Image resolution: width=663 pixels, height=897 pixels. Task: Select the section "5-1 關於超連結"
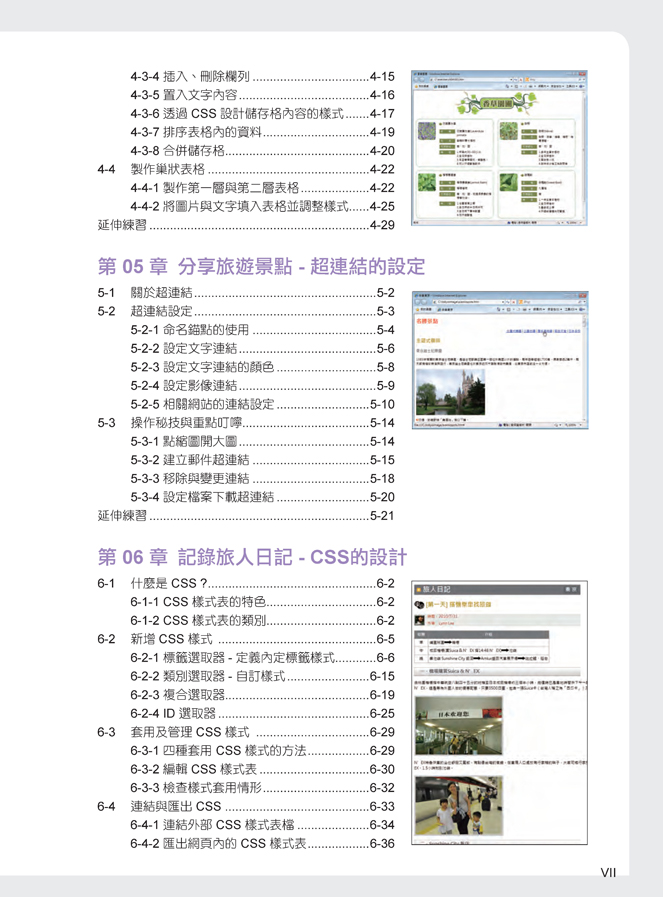(246, 293)
